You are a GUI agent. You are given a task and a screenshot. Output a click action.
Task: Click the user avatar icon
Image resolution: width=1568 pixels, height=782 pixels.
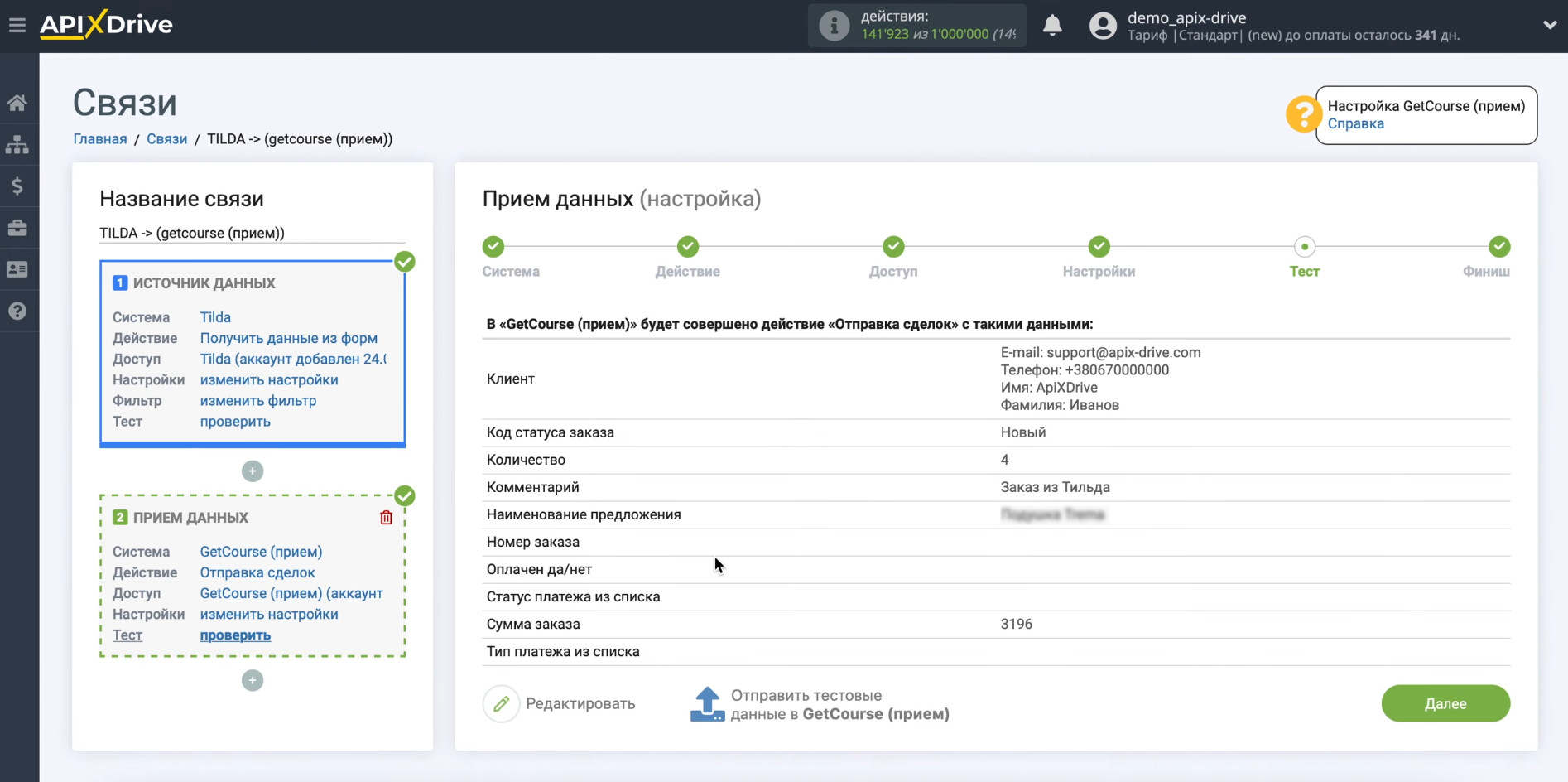pos(1103,26)
